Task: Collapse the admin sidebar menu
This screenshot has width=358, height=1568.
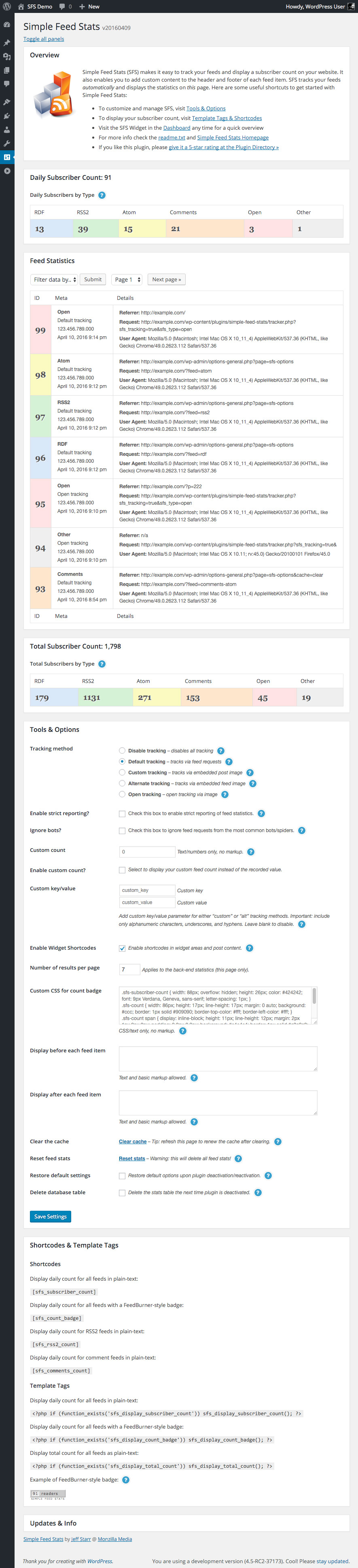Action: coord(7,171)
